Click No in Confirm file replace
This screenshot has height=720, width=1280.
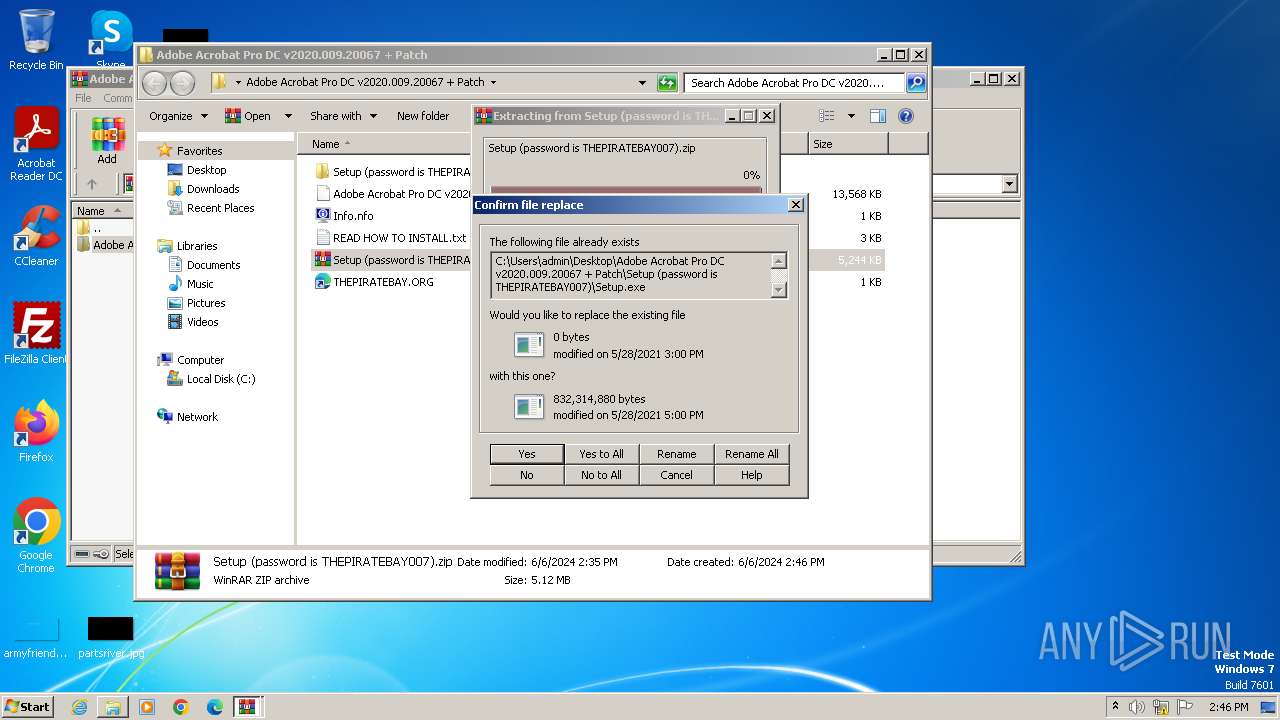pos(527,475)
